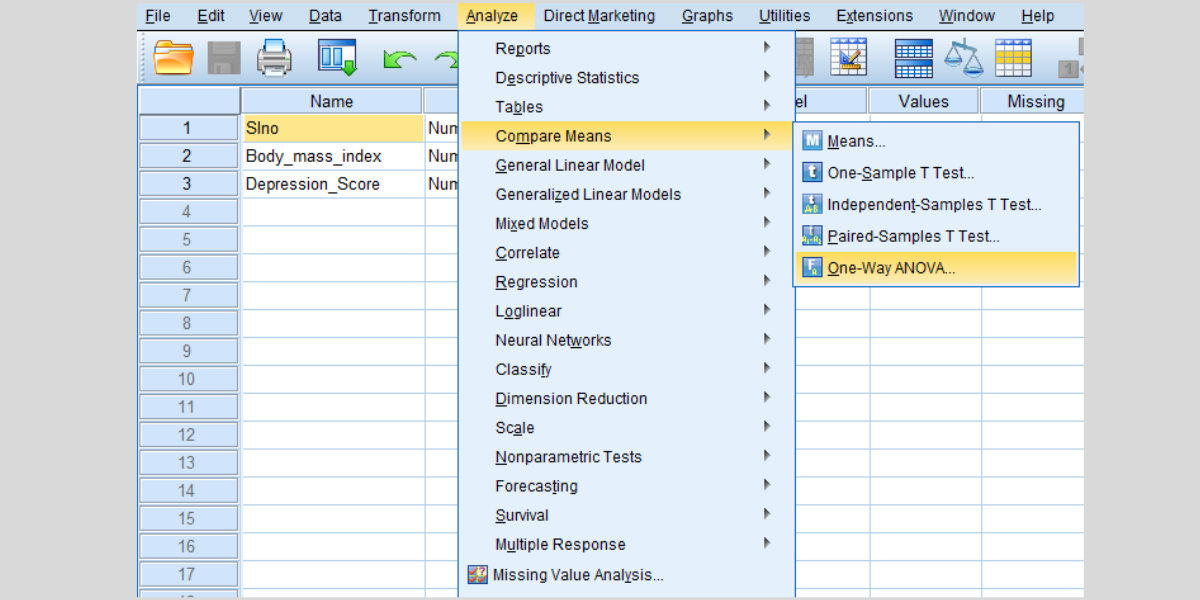Choose Means... in Compare Means submenu
This screenshot has width=1200, height=600.
[936, 141]
